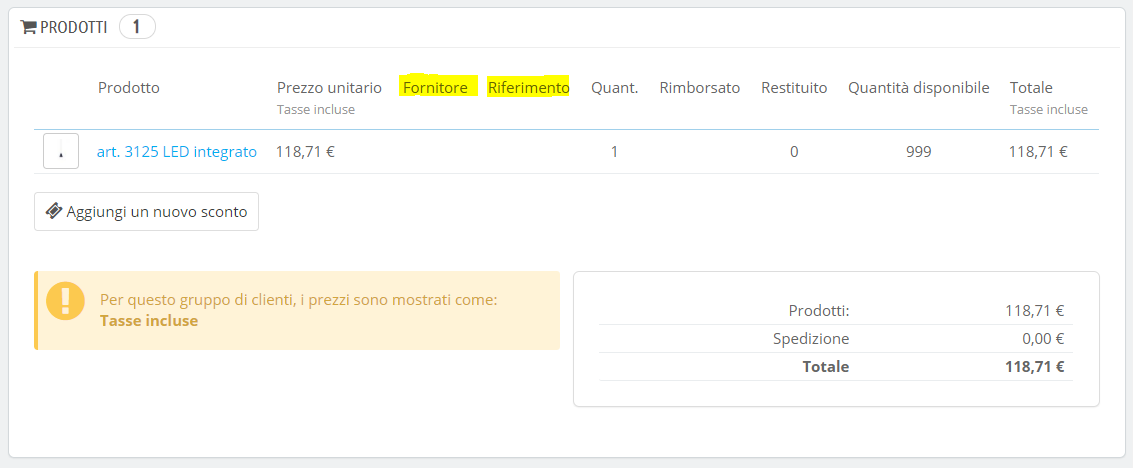Screen dimensions: 1133x468
Task: Click the 'Fornitore' highlighted column header
Action: [x=435, y=88]
